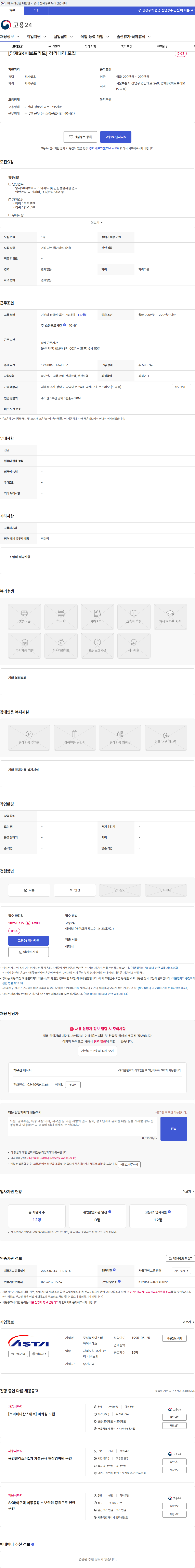Click the top 고용24 입사지원 button
This screenshot has height=1568, width=195.
115,137
